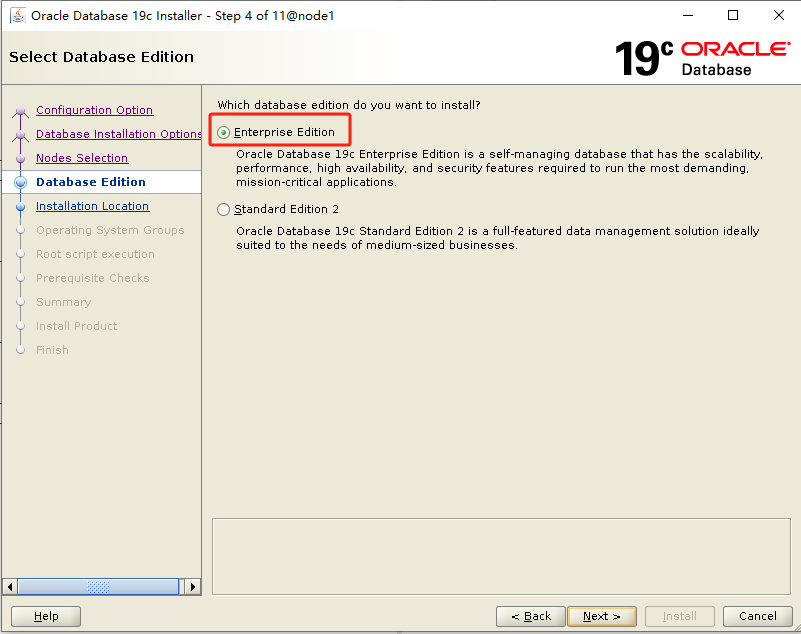Click the Enterprise Edition description text
This screenshot has height=634, width=801.
(499, 168)
